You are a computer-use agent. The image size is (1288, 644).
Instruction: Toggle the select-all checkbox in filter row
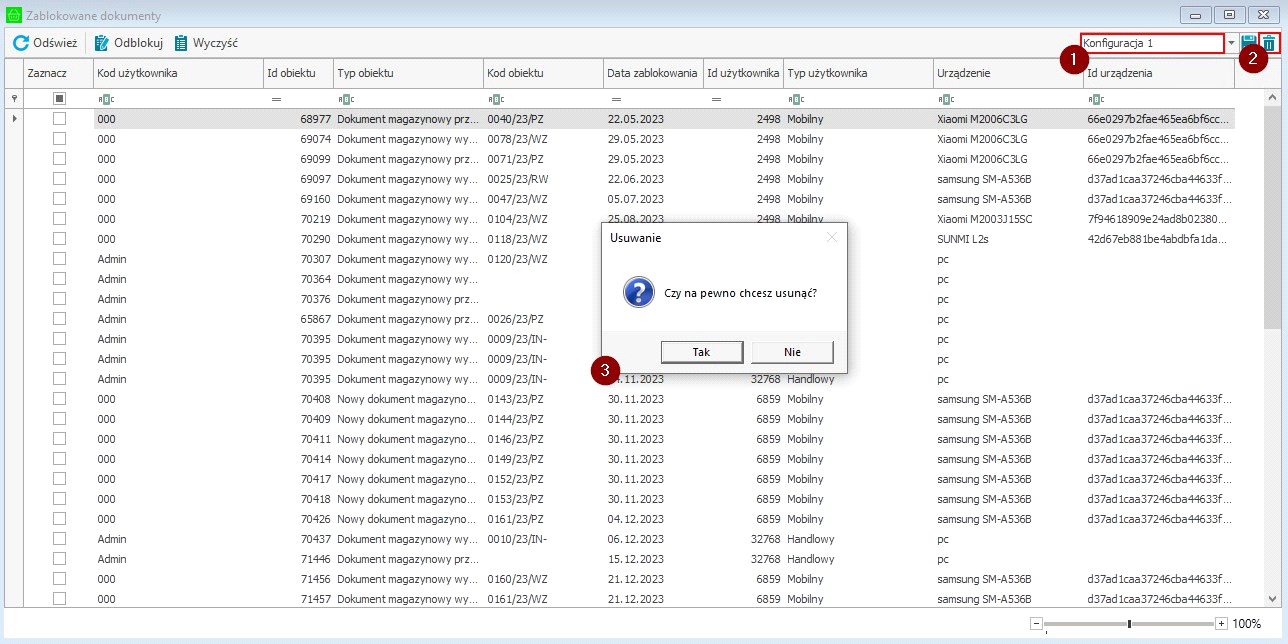(59, 98)
